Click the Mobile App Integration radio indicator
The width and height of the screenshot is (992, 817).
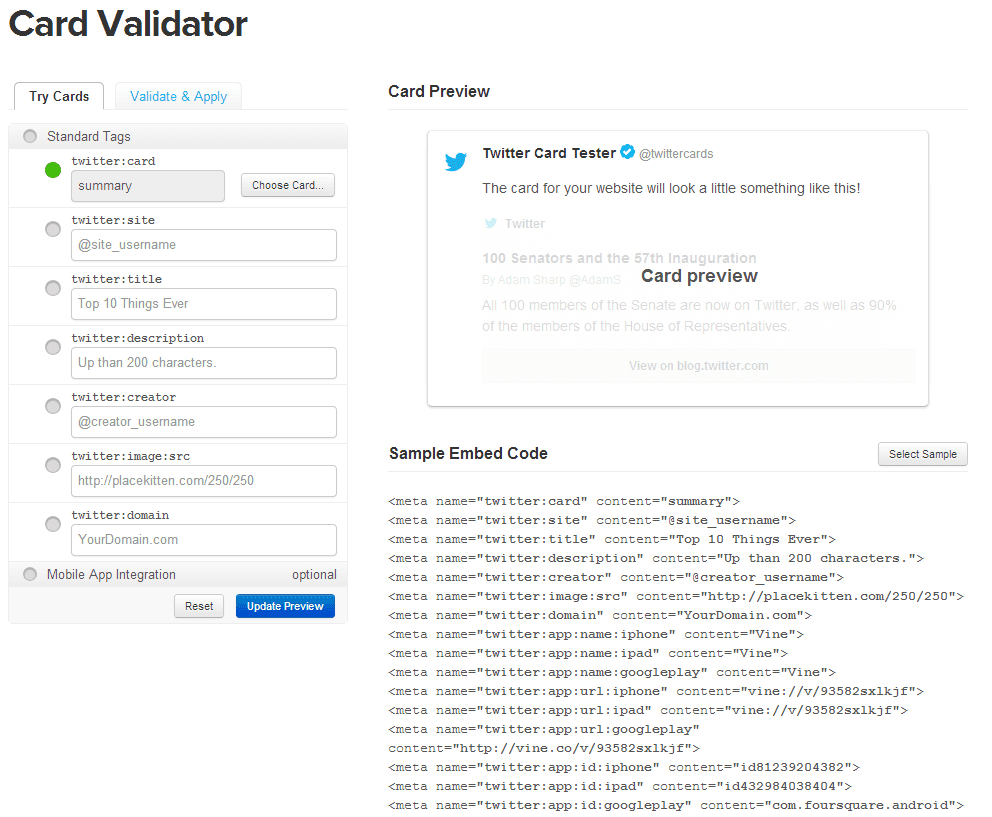click(29, 573)
